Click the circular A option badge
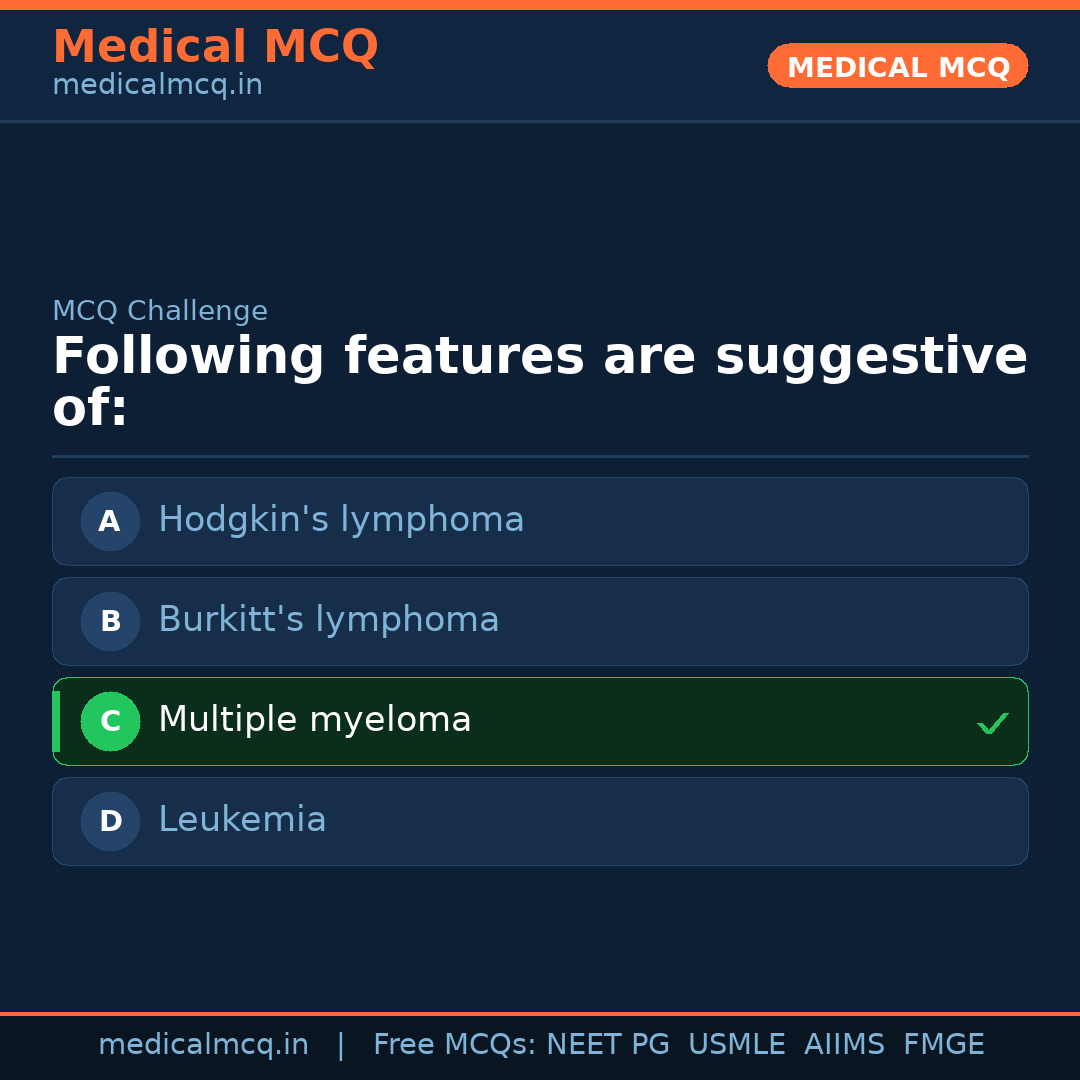 pos(109,521)
